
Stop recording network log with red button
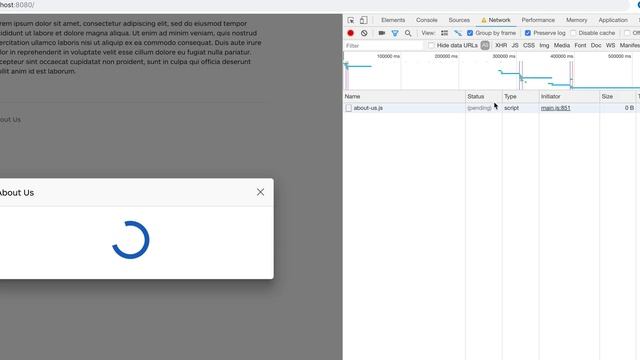tap(351, 33)
